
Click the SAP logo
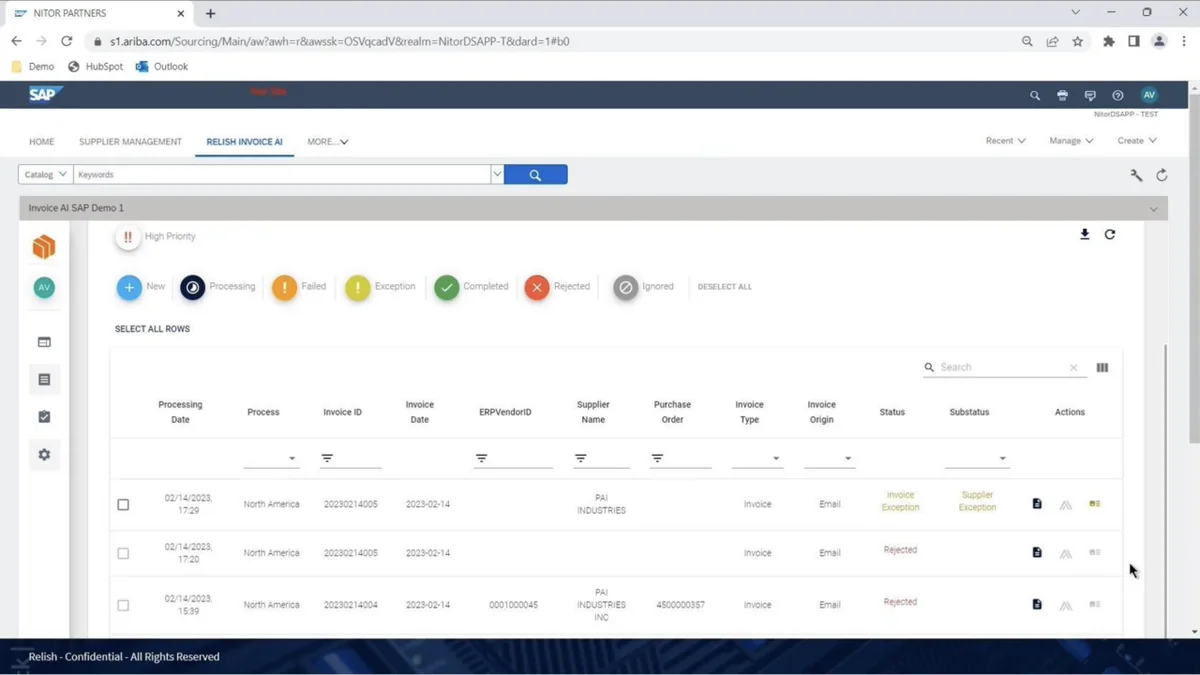pos(45,94)
